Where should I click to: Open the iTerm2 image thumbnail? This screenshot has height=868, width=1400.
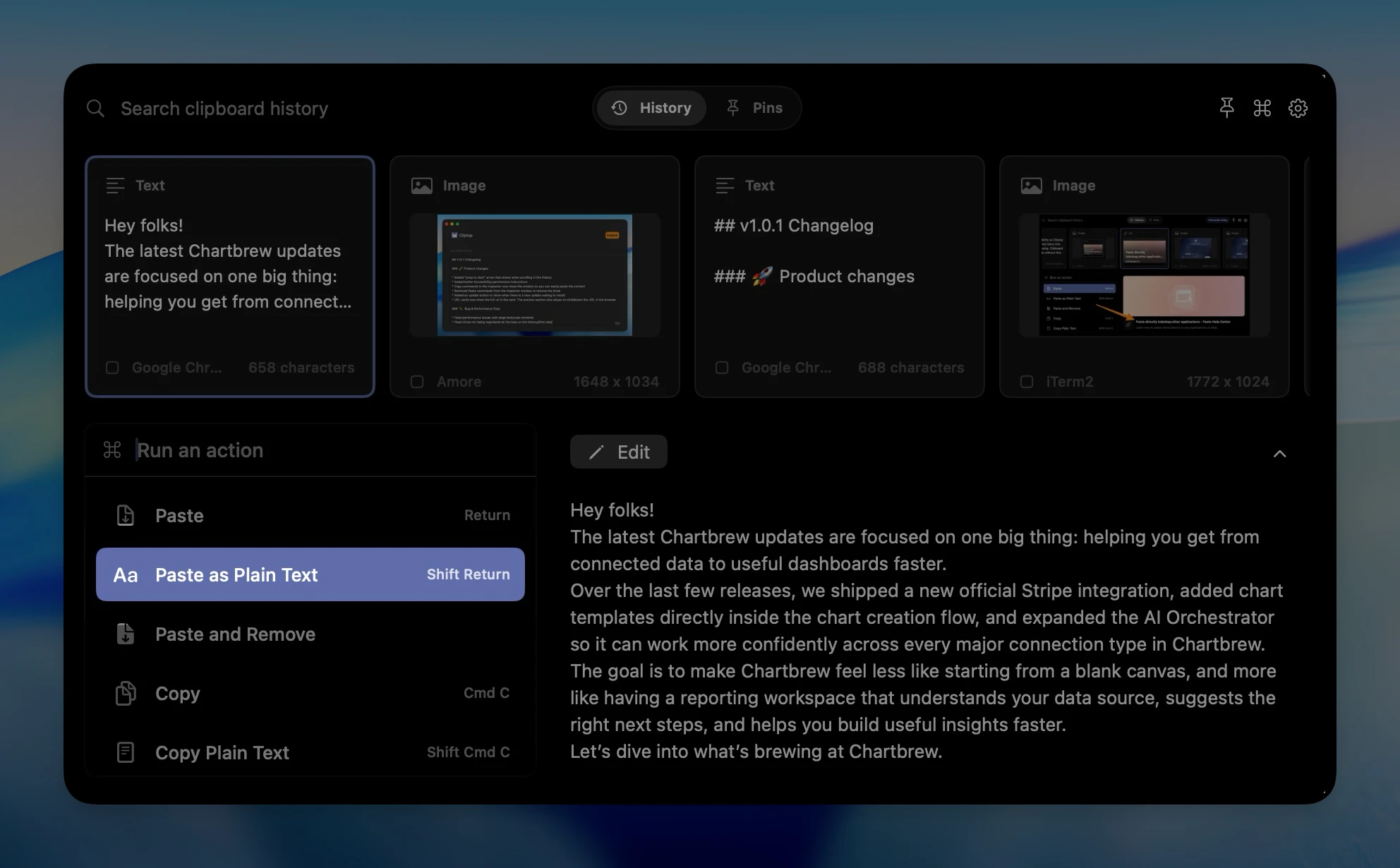pos(1145,275)
